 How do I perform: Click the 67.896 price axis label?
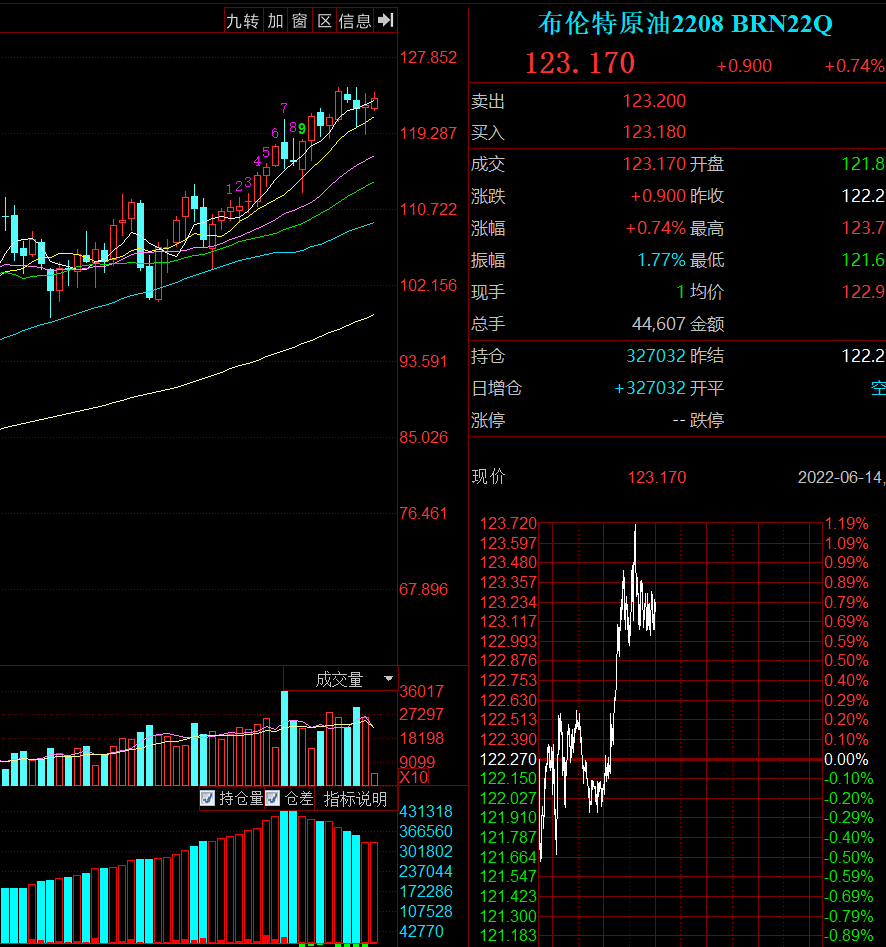[x=423, y=589]
